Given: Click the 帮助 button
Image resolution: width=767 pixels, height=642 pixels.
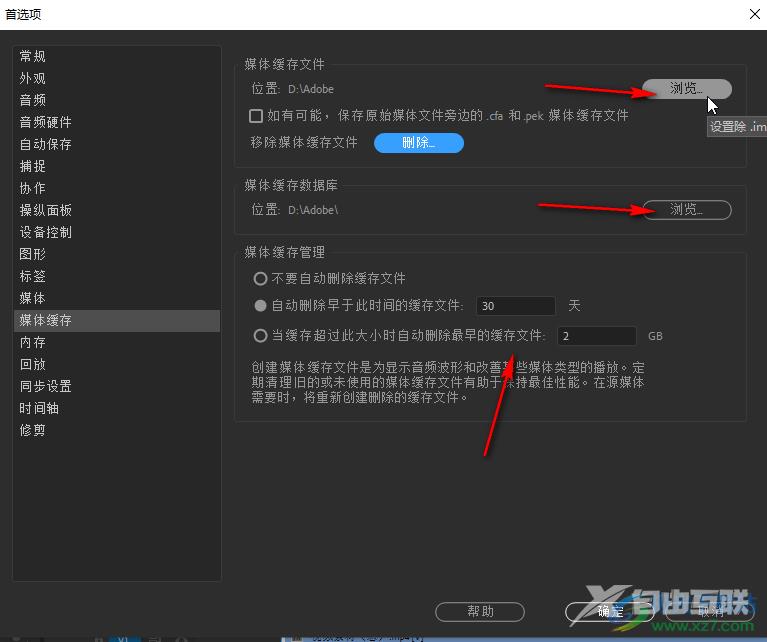Looking at the screenshot, I should (480, 612).
